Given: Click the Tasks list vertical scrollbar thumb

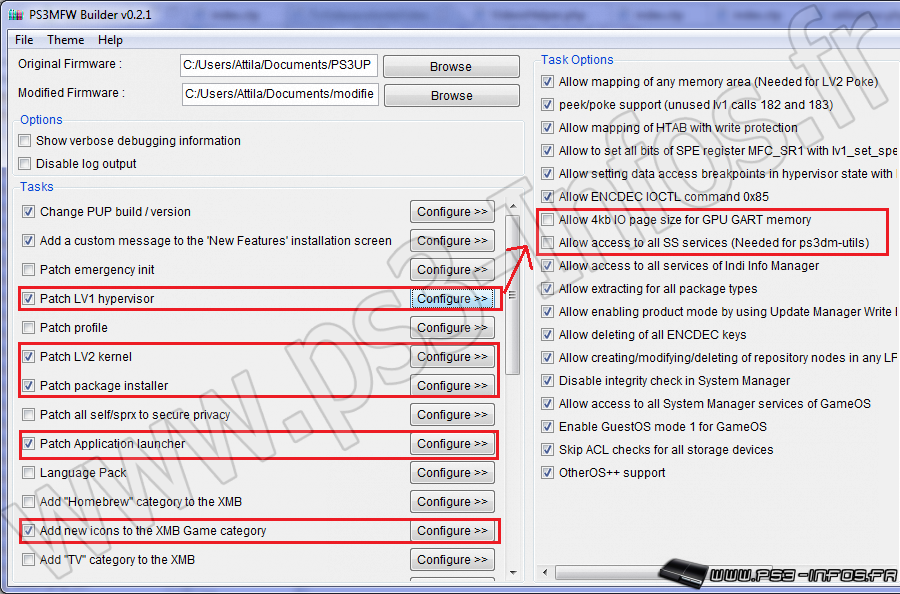Looking at the screenshot, I should tap(513, 295).
